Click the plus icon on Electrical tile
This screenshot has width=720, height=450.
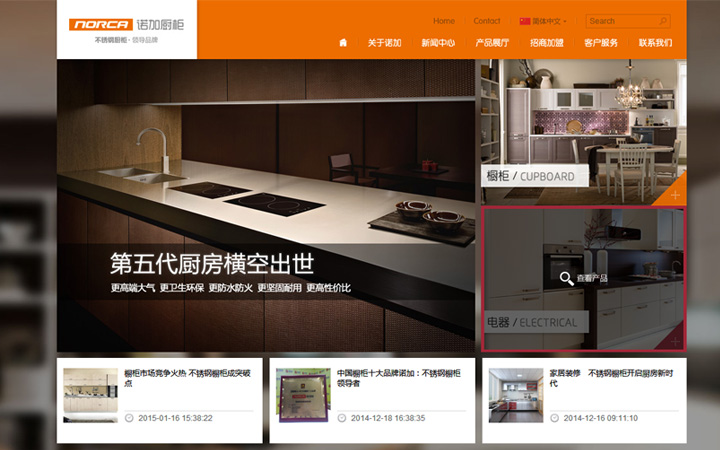675,342
